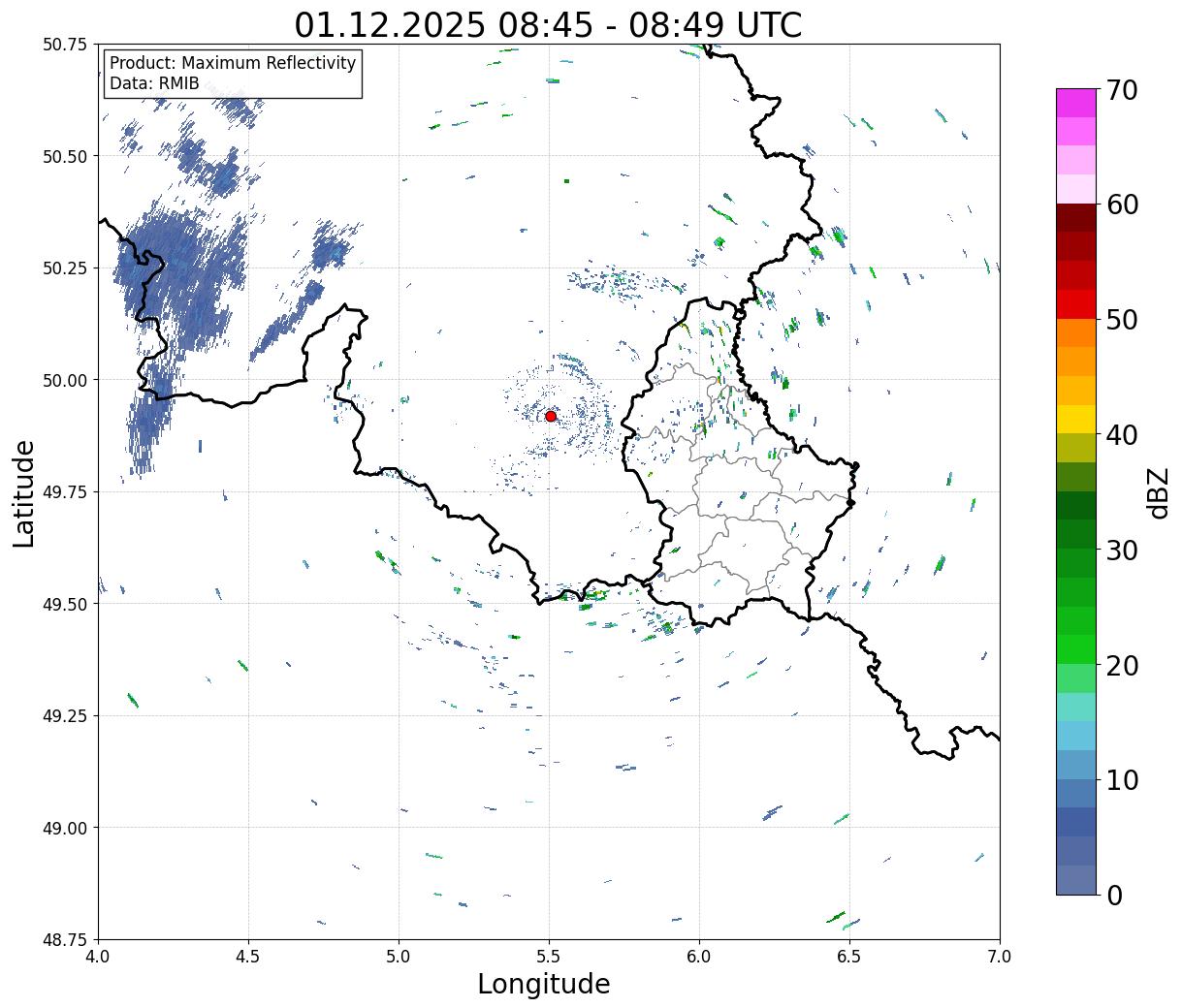Click the magenta top colorbar swatch
The image size is (1182, 1008).
(1076, 103)
